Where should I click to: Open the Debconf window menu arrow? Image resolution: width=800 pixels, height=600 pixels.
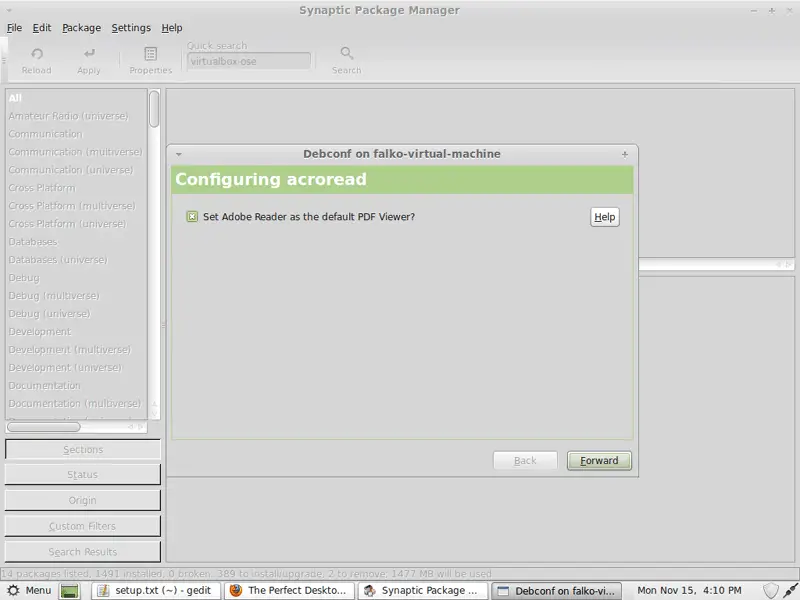[x=179, y=154]
